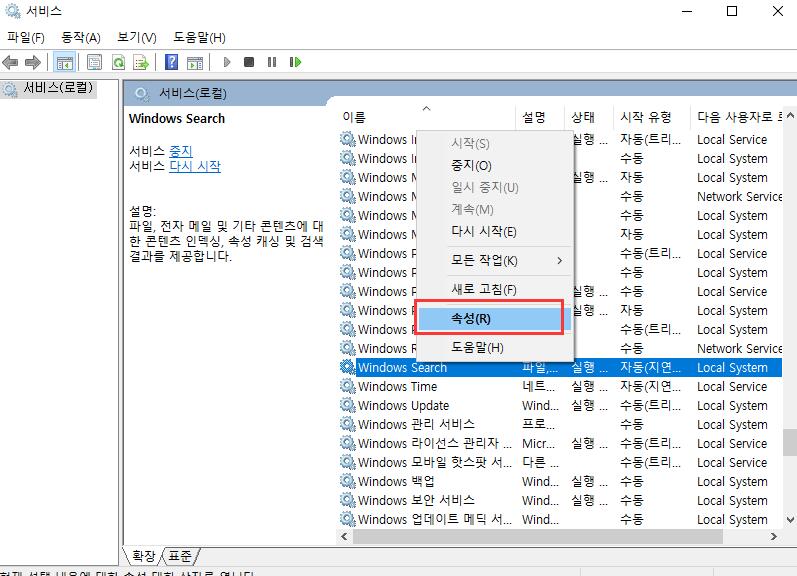Select the Windows 라이선스 관리자 row
The height and width of the screenshot is (576, 797).
pyautogui.click(x=561, y=443)
